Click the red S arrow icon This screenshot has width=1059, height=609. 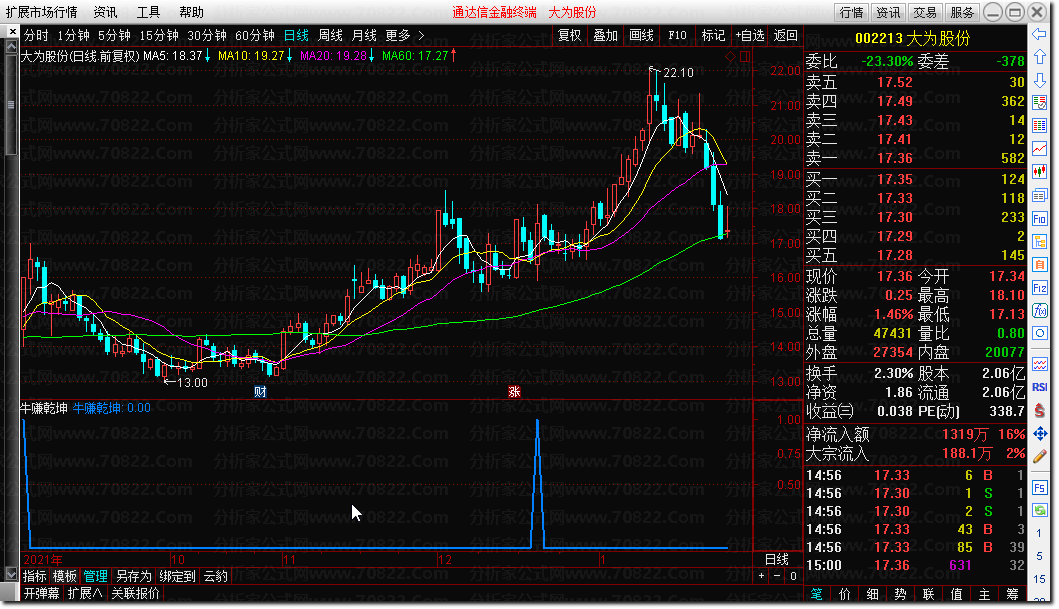(x=1039, y=410)
